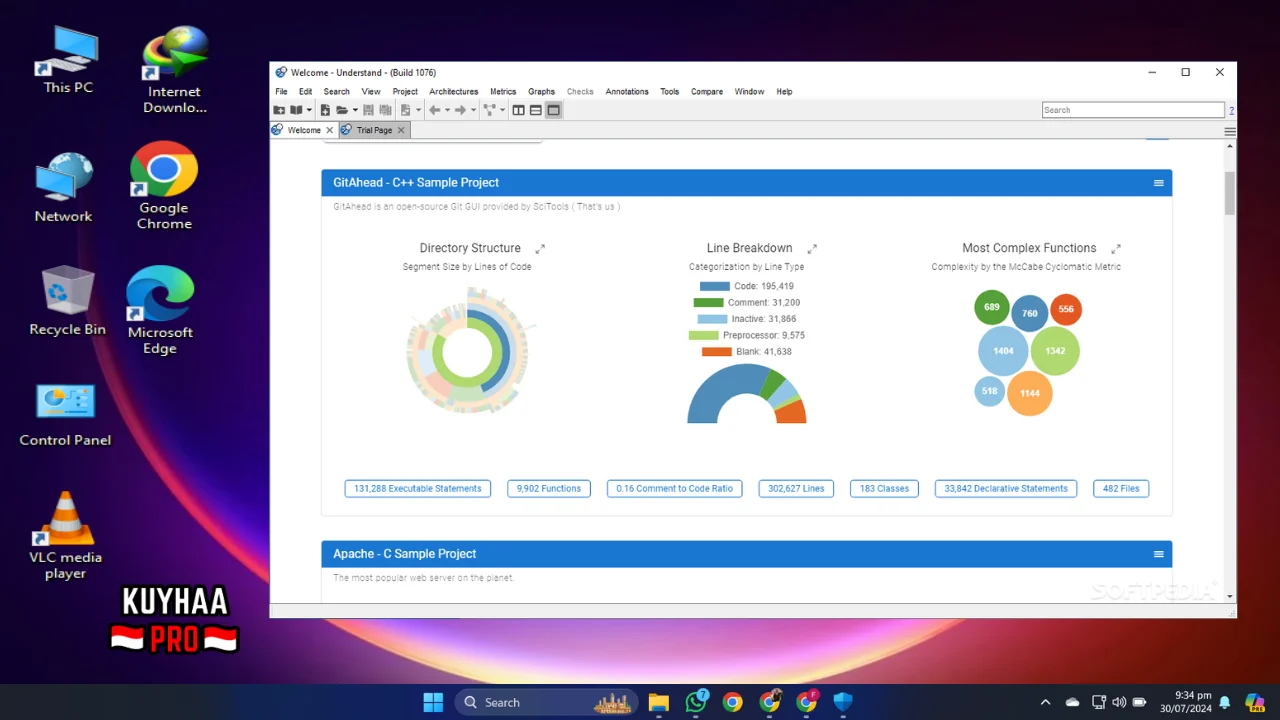Click the open-book projects toolbar icon
1280x720 pixels.
(x=296, y=110)
